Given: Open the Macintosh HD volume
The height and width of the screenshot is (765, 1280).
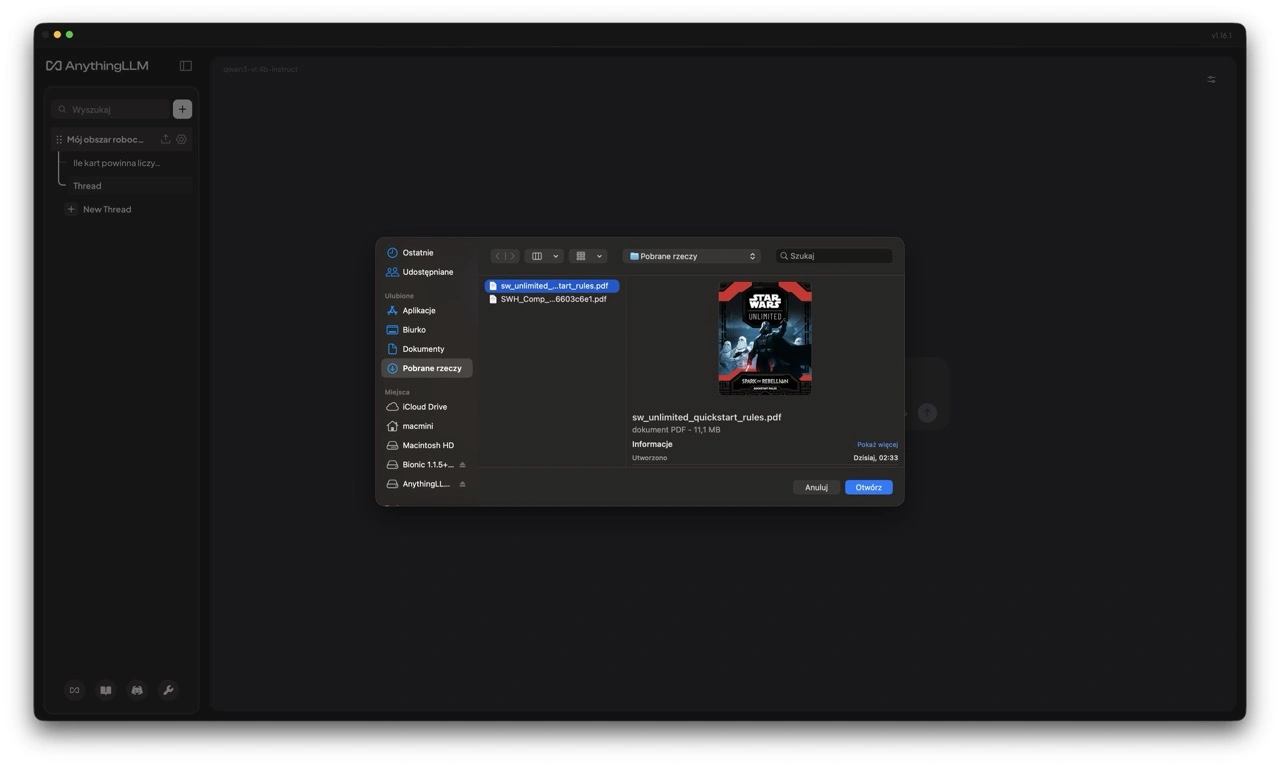Looking at the screenshot, I should coord(427,445).
